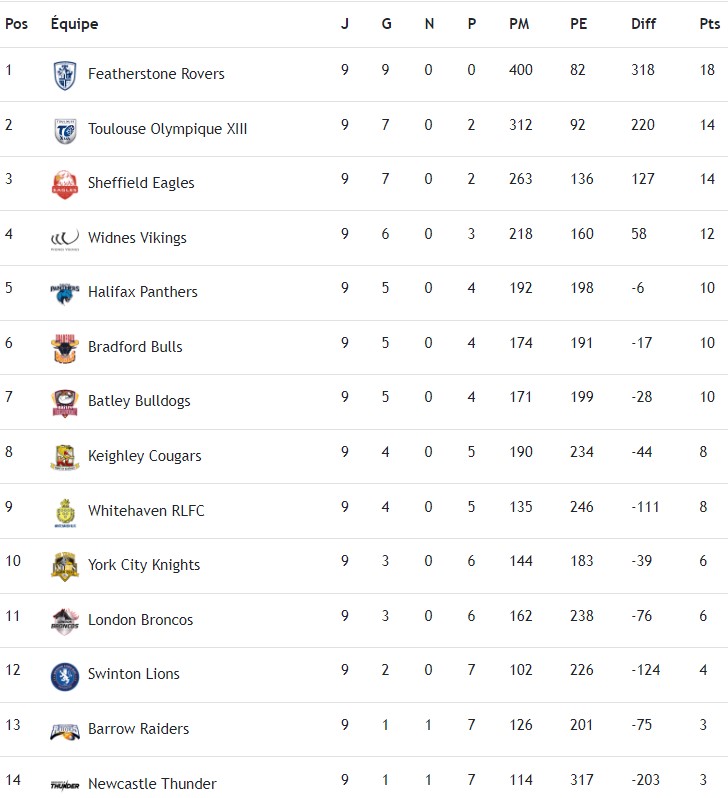Sort table by the Pts column header
The height and width of the screenshot is (798, 728).
tap(709, 24)
